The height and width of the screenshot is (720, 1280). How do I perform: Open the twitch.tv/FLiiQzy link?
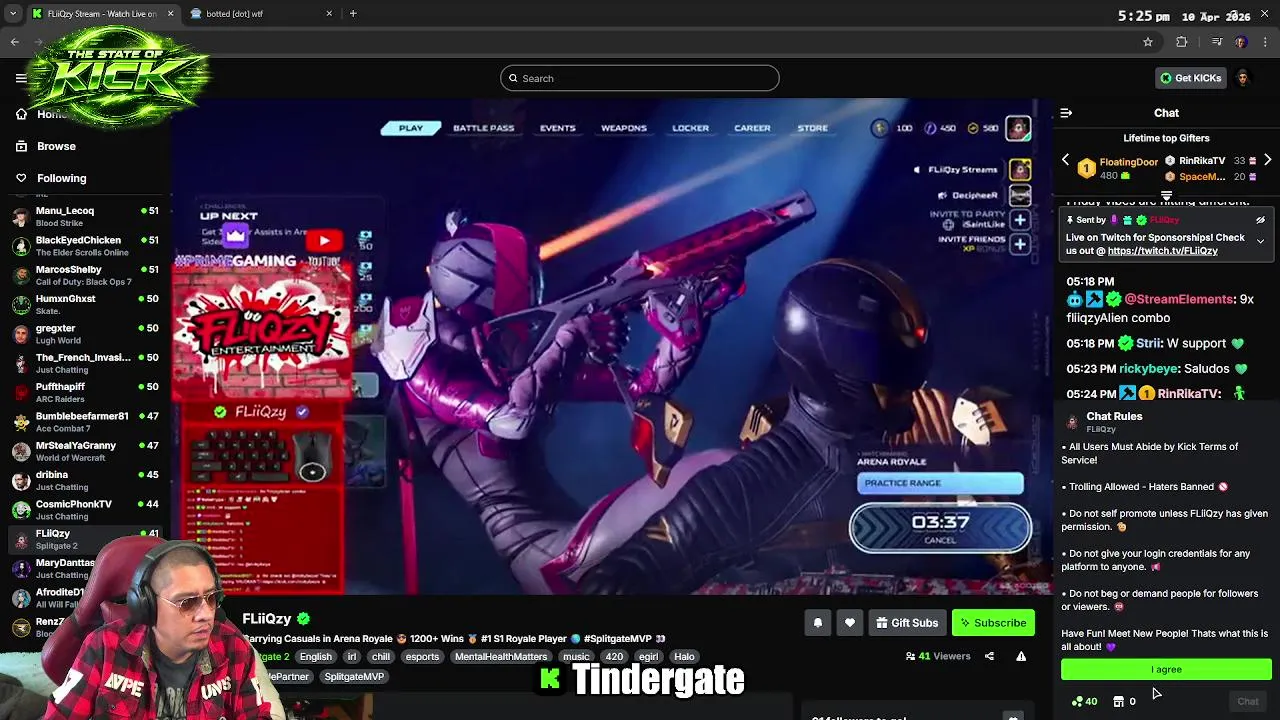tap(1162, 251)
